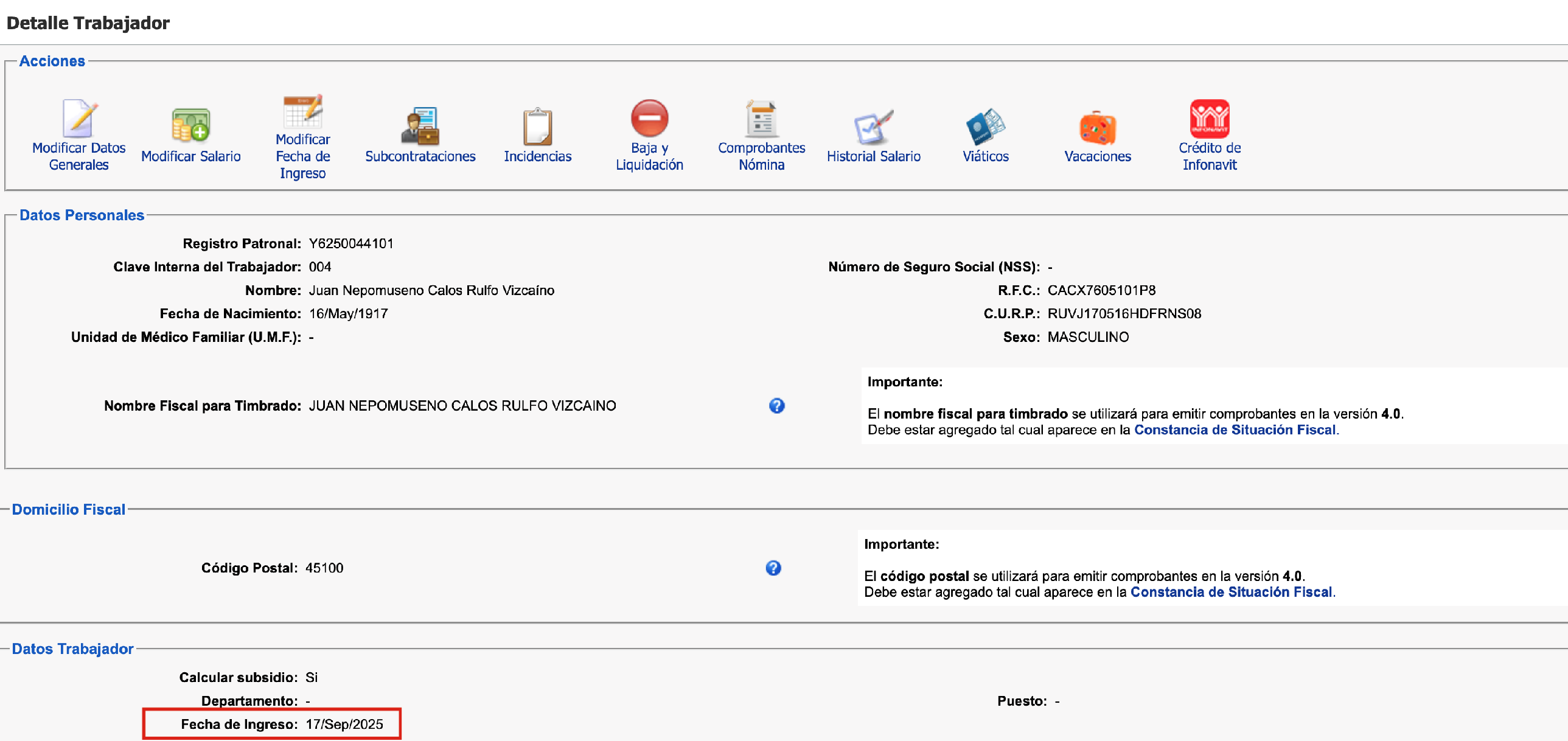This screenshot has height=741, width=1568.
Task: Click the Historial Salario checklist icon
Action: pyautogui.click(x=873, y=126)
